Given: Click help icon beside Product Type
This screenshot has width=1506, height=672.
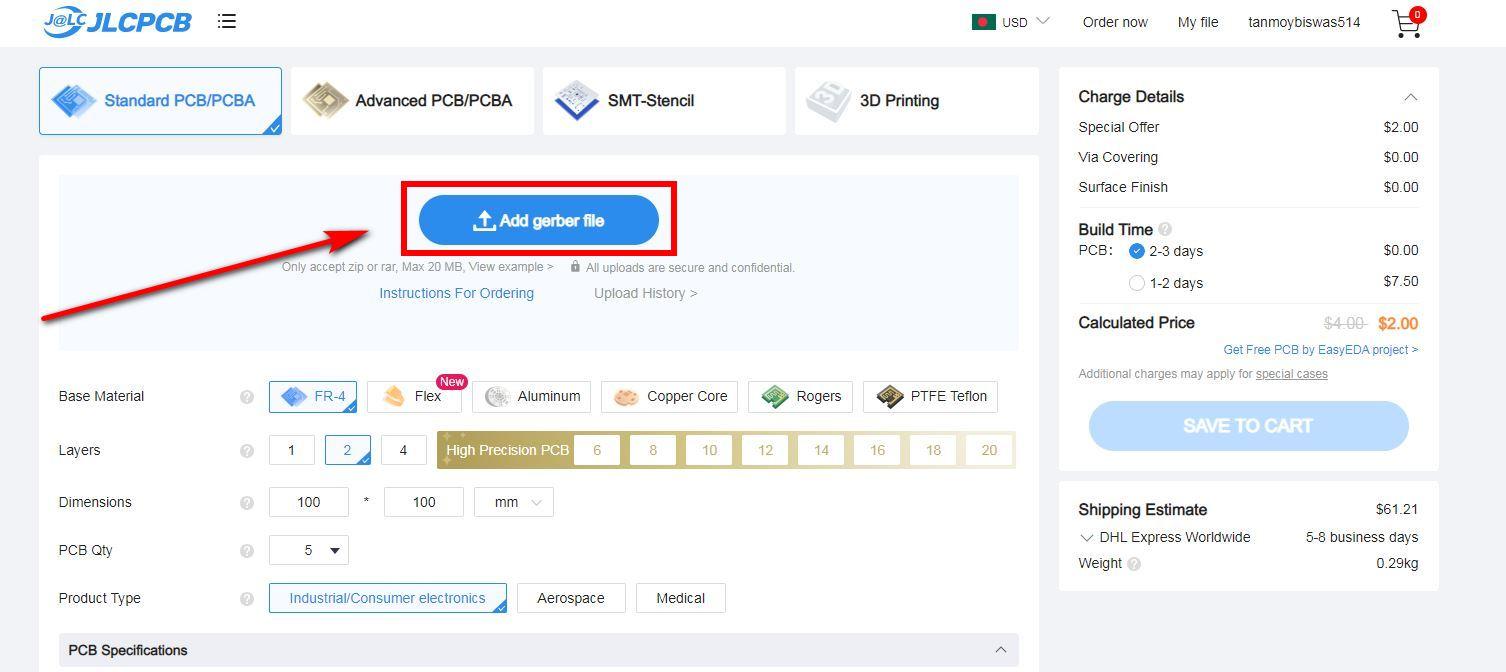Looking at the screenshot, I should click(247, 599).
